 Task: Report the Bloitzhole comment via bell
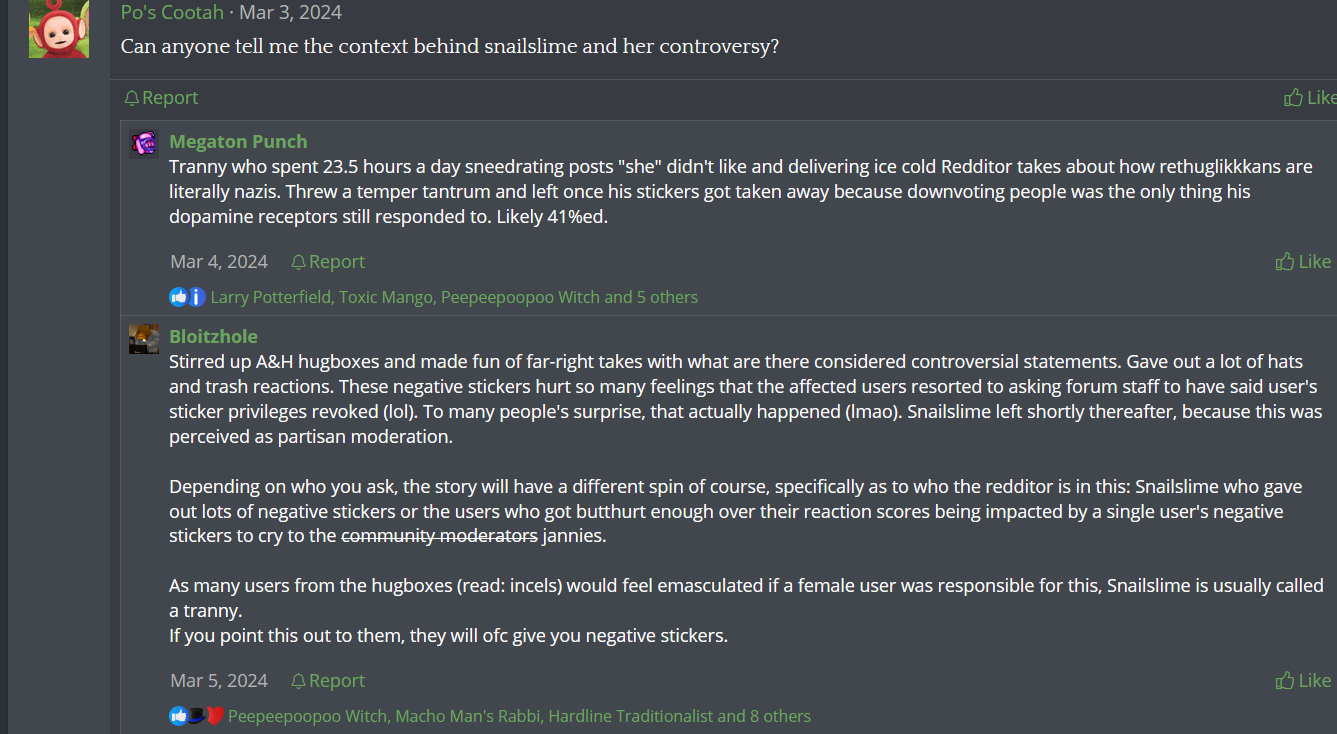tap(328, 681)
